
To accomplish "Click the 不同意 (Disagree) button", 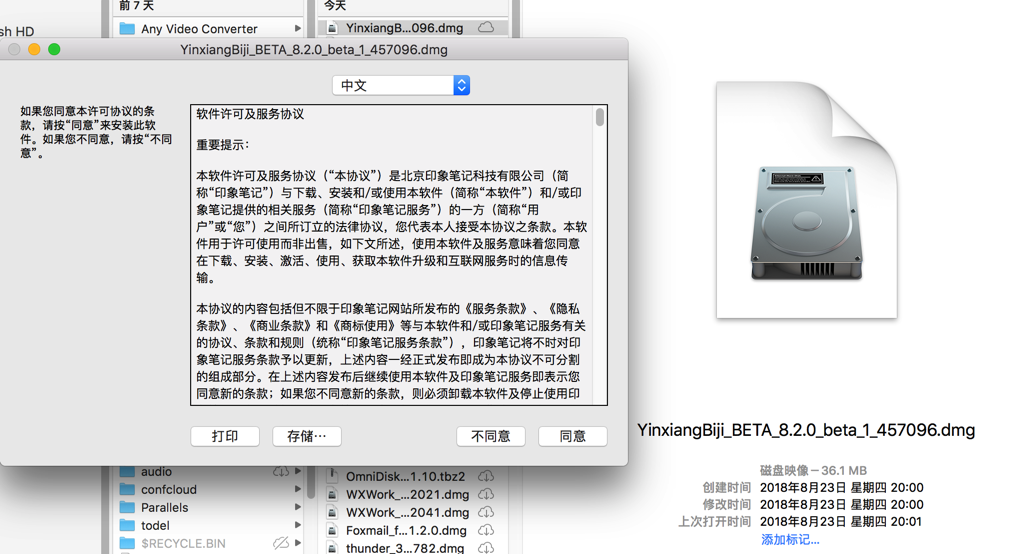I will point(491,436).
